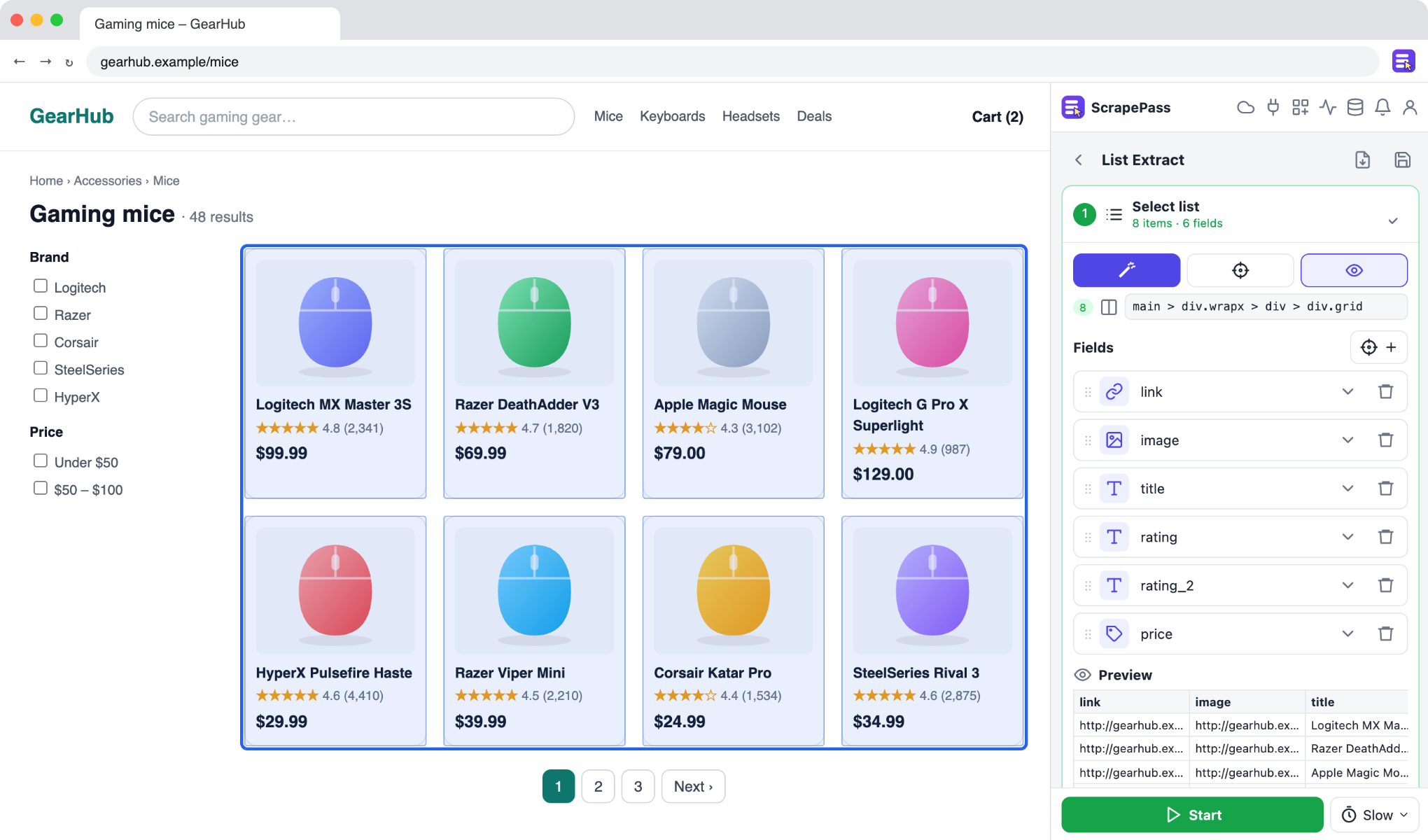Open the plug integrations icon
Screen dimensions: 1428x840
(x=1273, y=108)
